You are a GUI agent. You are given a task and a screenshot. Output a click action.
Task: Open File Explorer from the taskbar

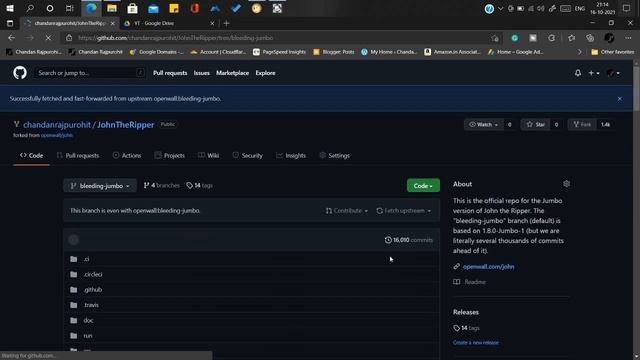click(x=112, y=8)
